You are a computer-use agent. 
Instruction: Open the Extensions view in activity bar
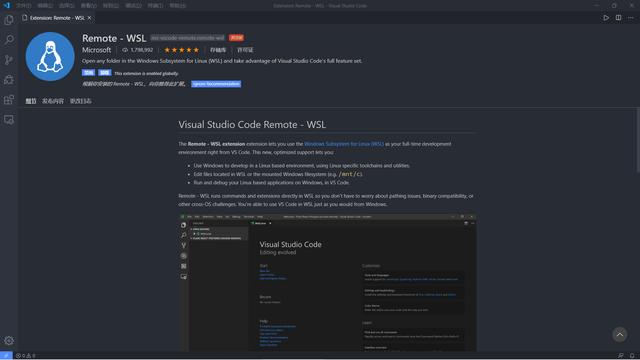coord(9,100)
